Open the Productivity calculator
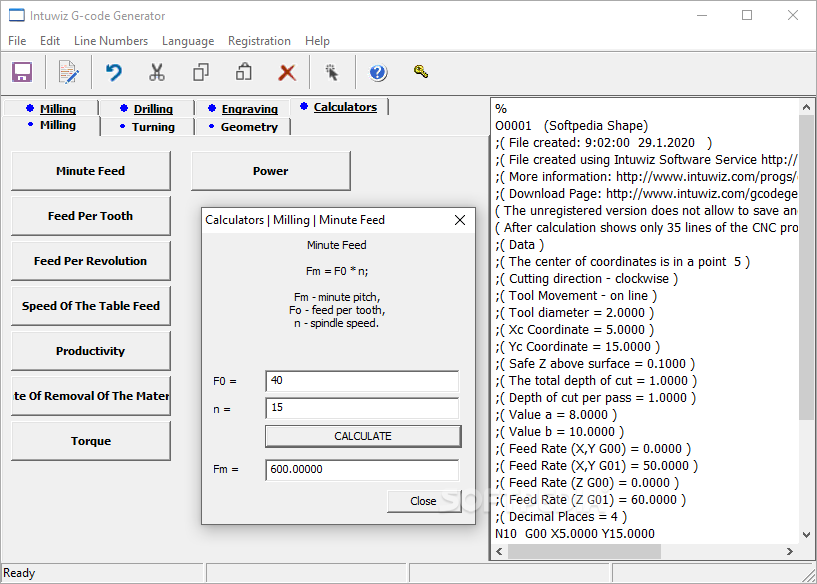The height and width of the screenshot is (584, 817). point(91,351)
